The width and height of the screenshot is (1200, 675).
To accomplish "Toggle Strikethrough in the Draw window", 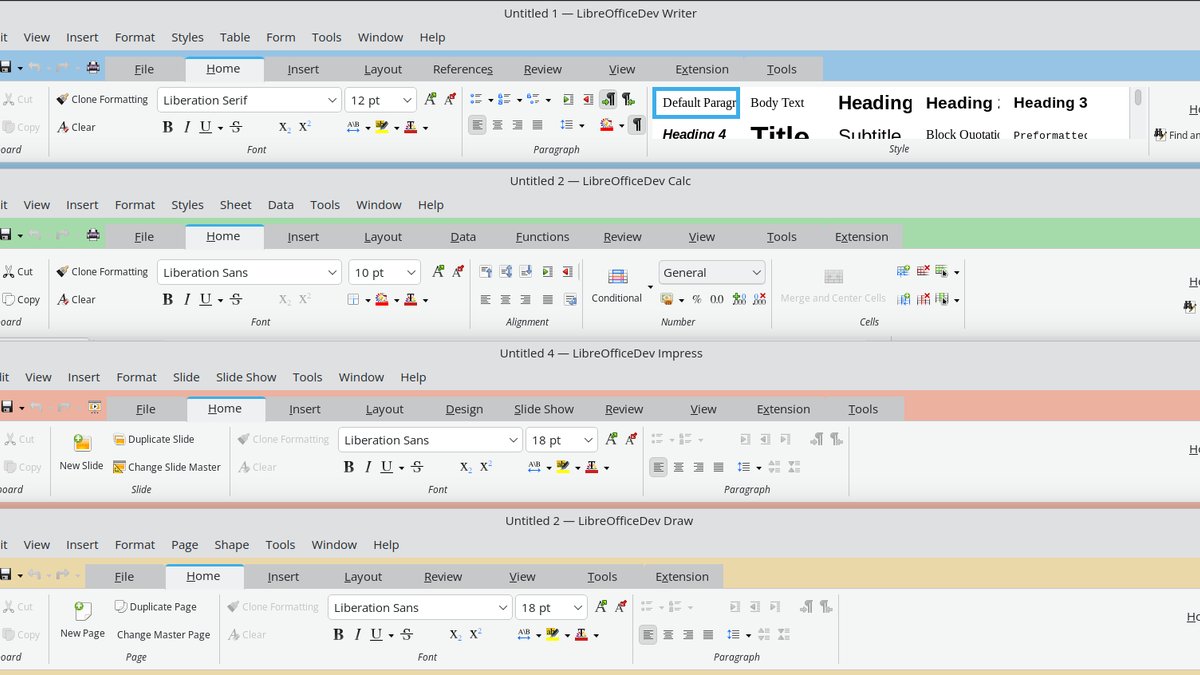I will [406, 634].
